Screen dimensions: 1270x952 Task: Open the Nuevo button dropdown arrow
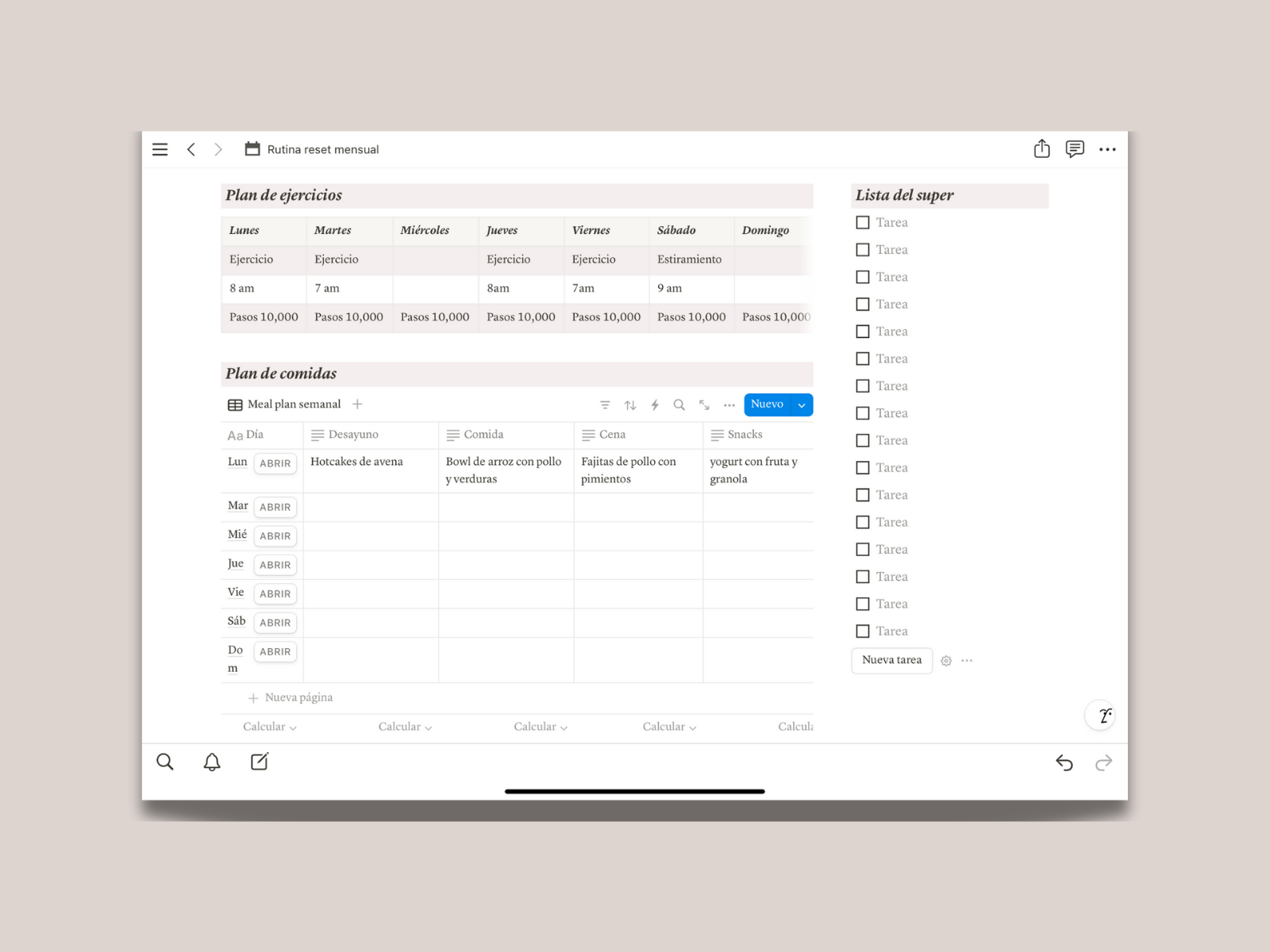(x=802, y=405)
